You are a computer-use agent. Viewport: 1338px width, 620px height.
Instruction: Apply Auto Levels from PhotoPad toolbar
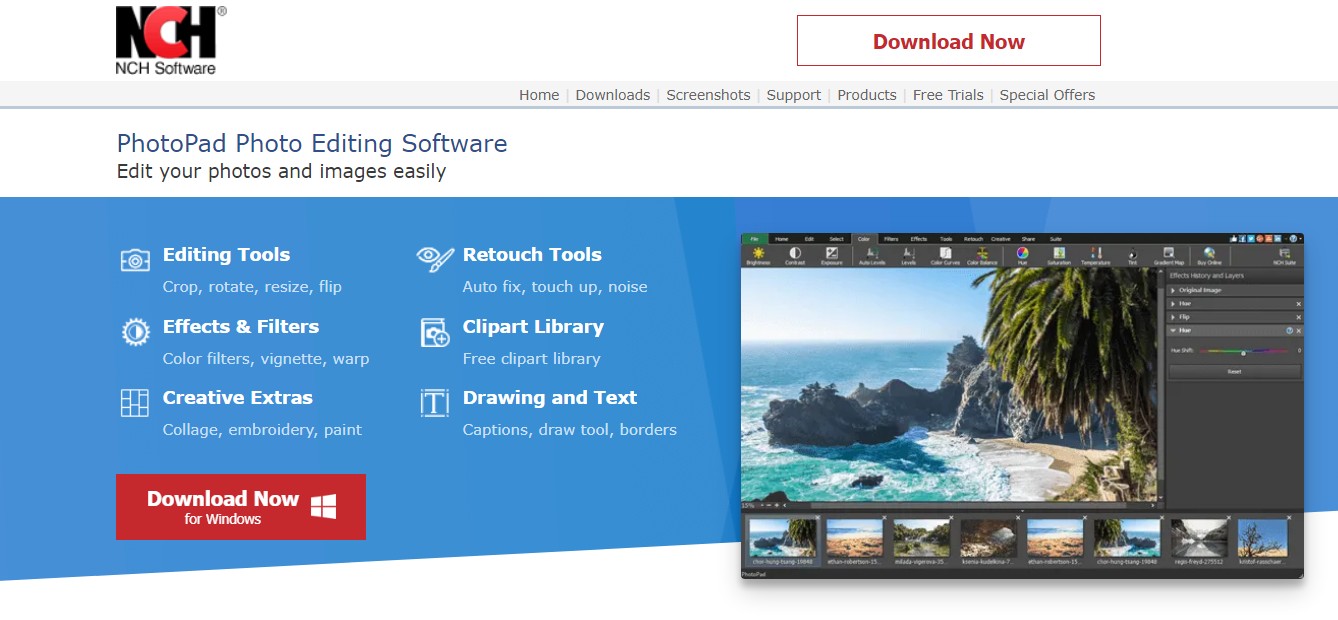[872, 256]
